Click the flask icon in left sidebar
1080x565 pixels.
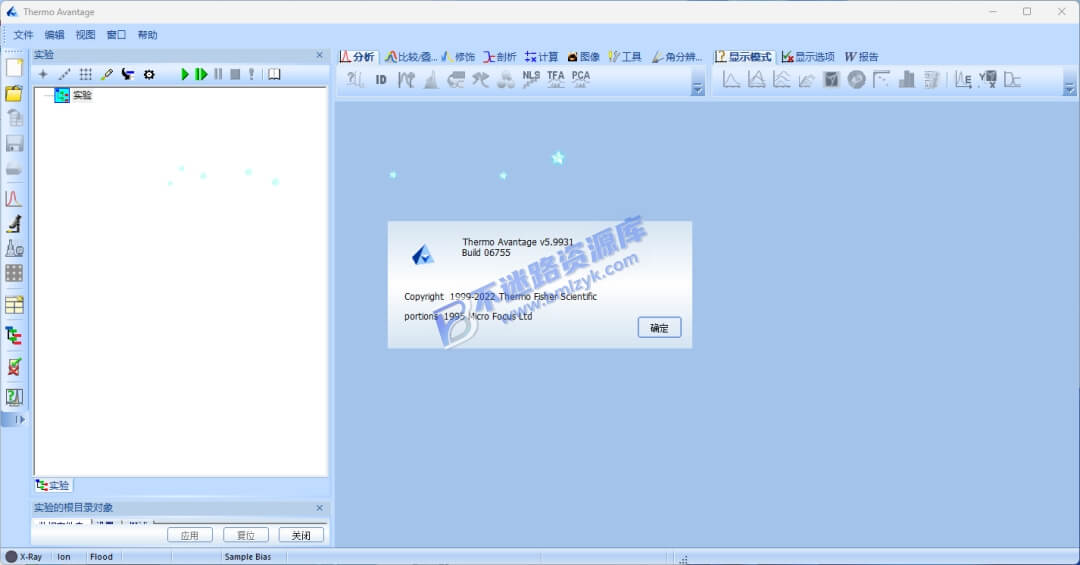point(14,248)
